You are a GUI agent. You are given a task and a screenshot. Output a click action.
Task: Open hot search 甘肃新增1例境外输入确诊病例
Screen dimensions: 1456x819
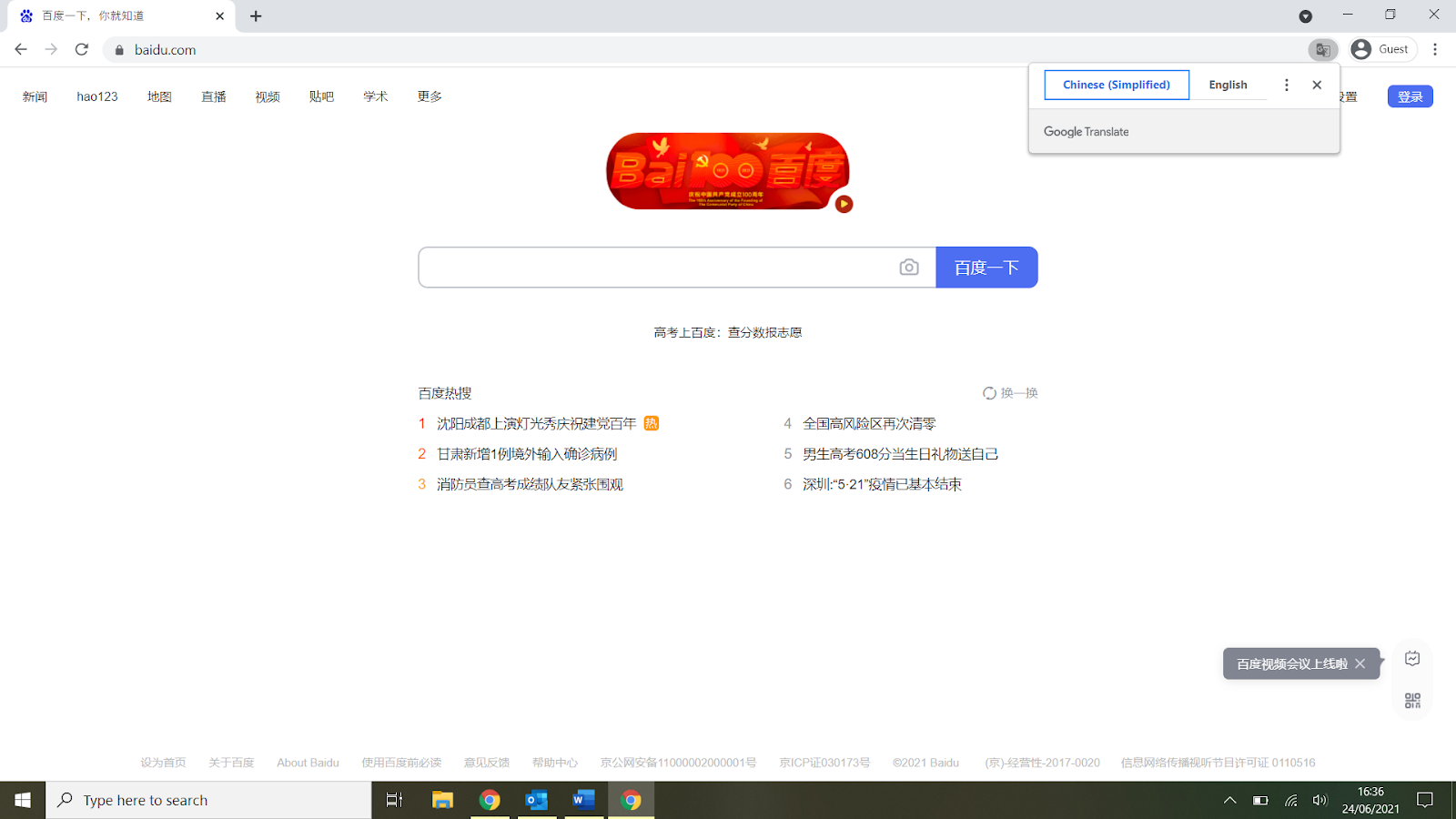(527, 454)
